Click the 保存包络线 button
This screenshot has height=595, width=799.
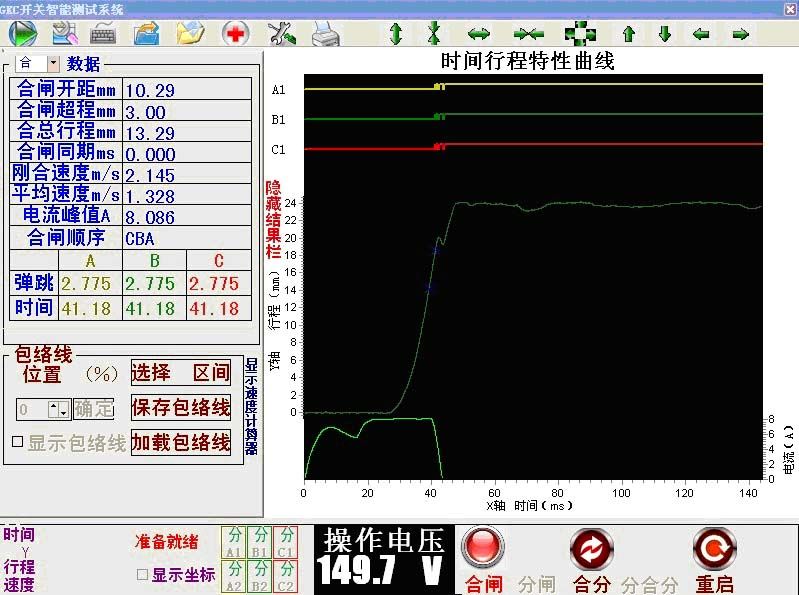181,408
